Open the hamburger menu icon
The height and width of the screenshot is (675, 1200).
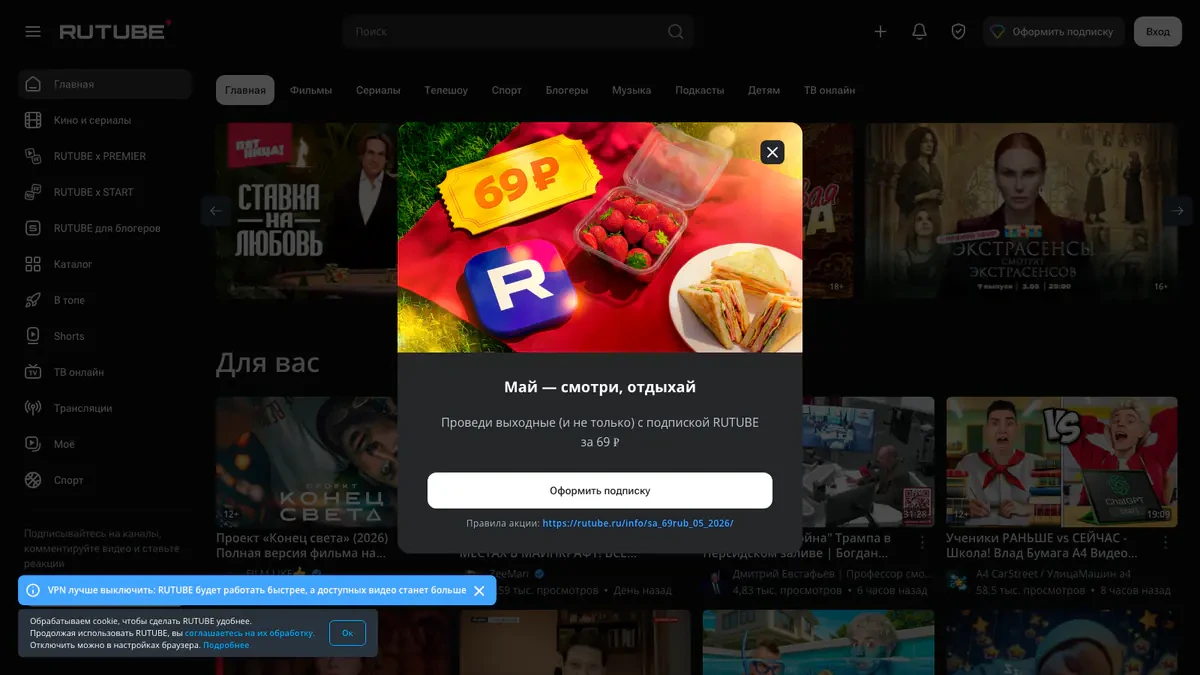tap(33, 32)
